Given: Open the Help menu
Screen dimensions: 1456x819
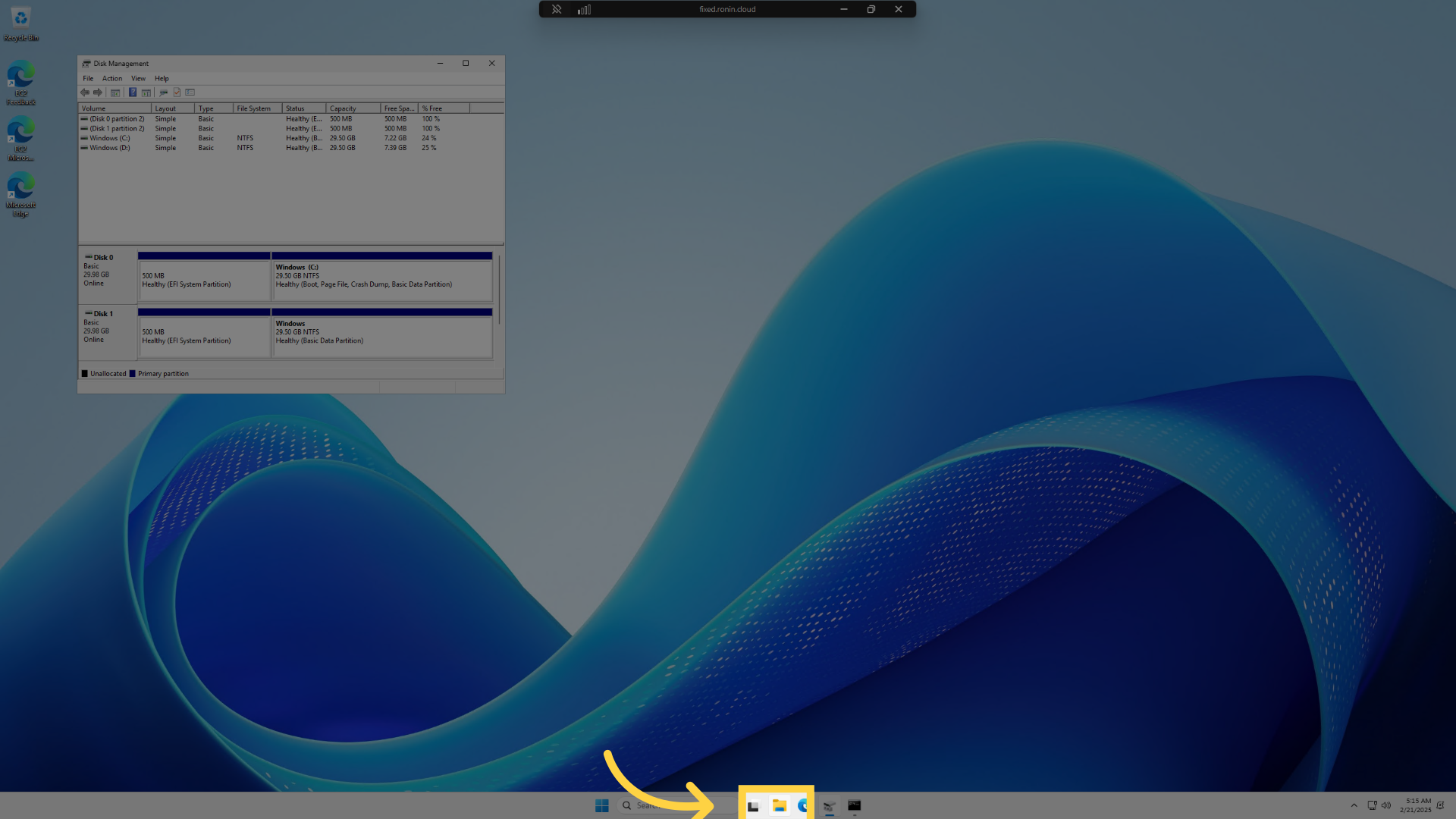Looking at the screenshot, I should (162, 78).
